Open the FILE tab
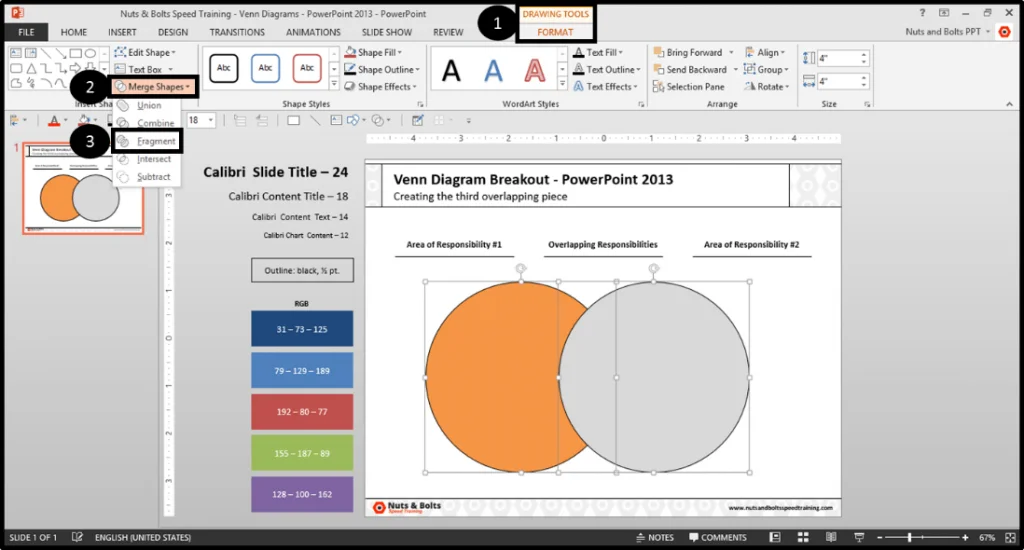The height and width of the screenshot is (550, 1024). tap(26, 32)
